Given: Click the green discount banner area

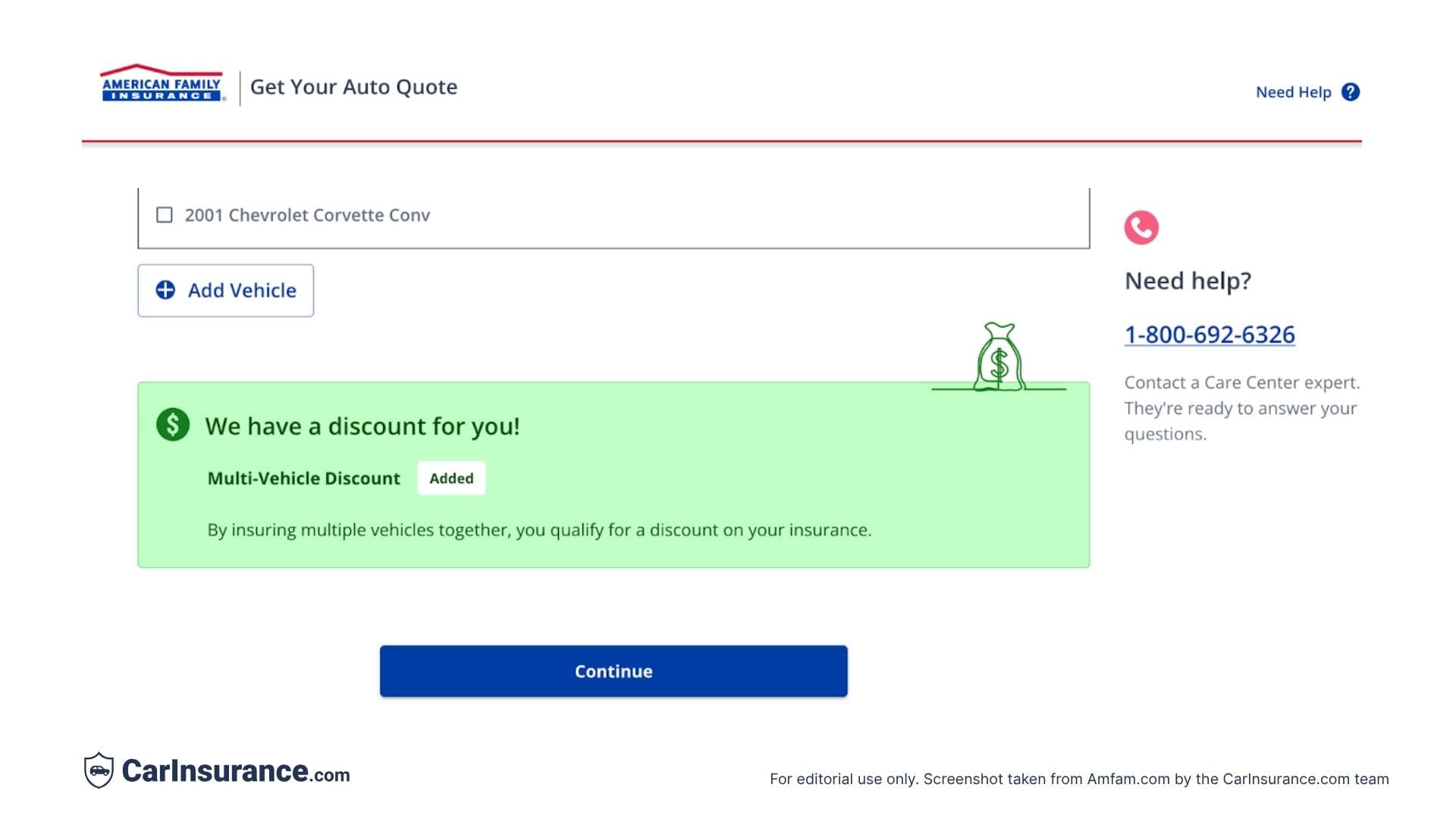Looking at the screenshot, I should click(x=613, y=475).
